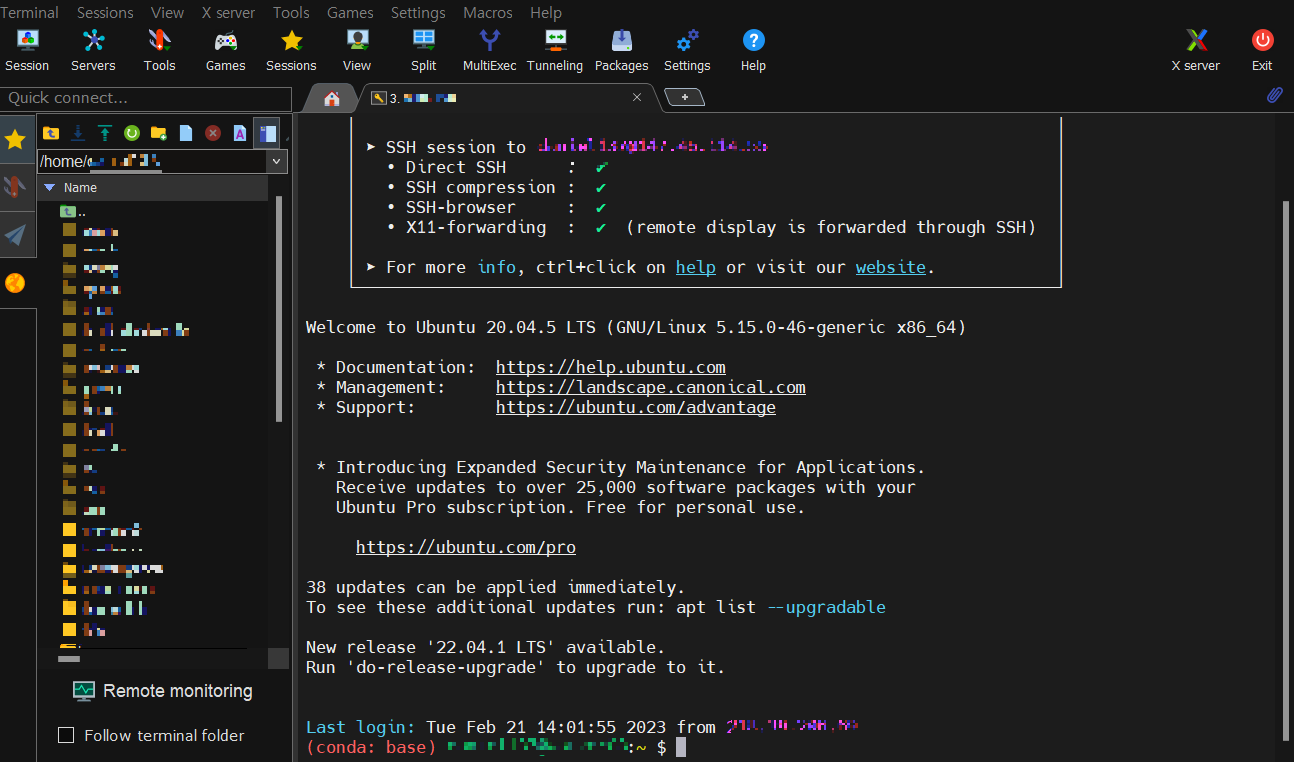Image resolution: width=1294 pixels, height=762 pixels.
Task: Open the Packages toolbar button
Action: 622,50
